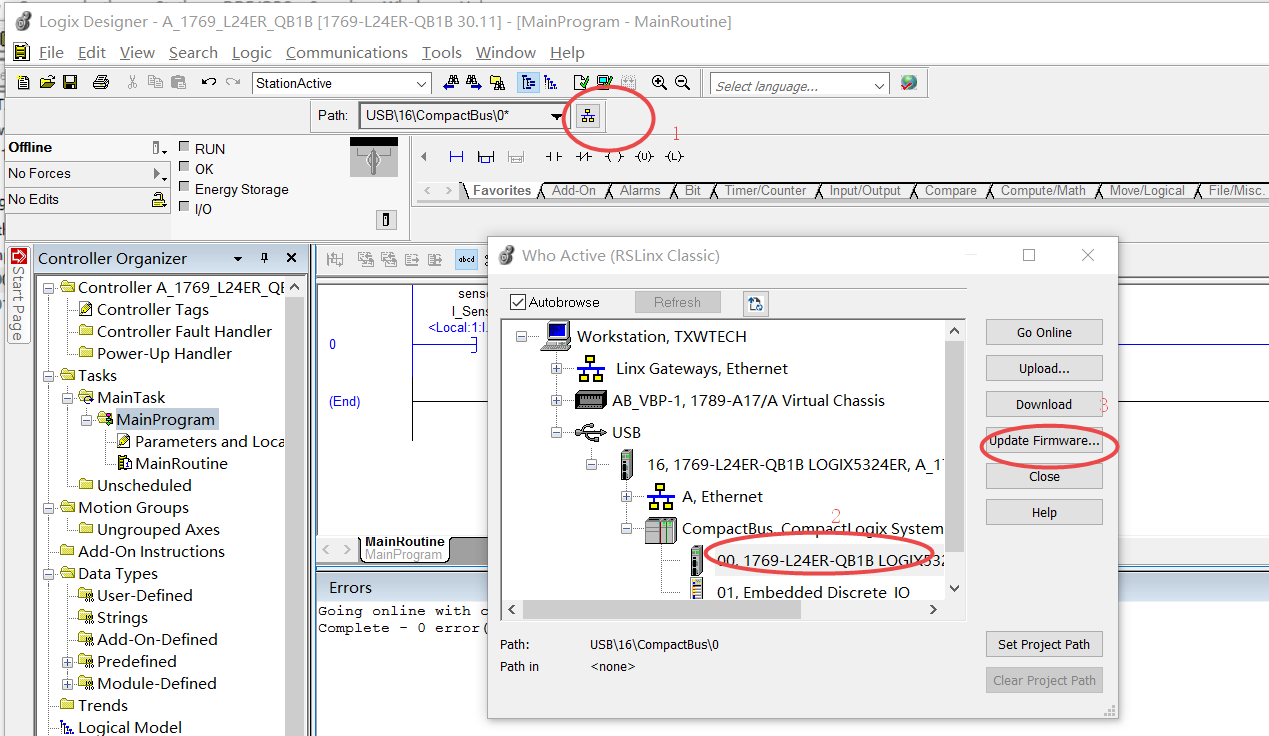Click the Copy toolbar icon
This screenshot has height=736, width=1269.
point(155,83)
